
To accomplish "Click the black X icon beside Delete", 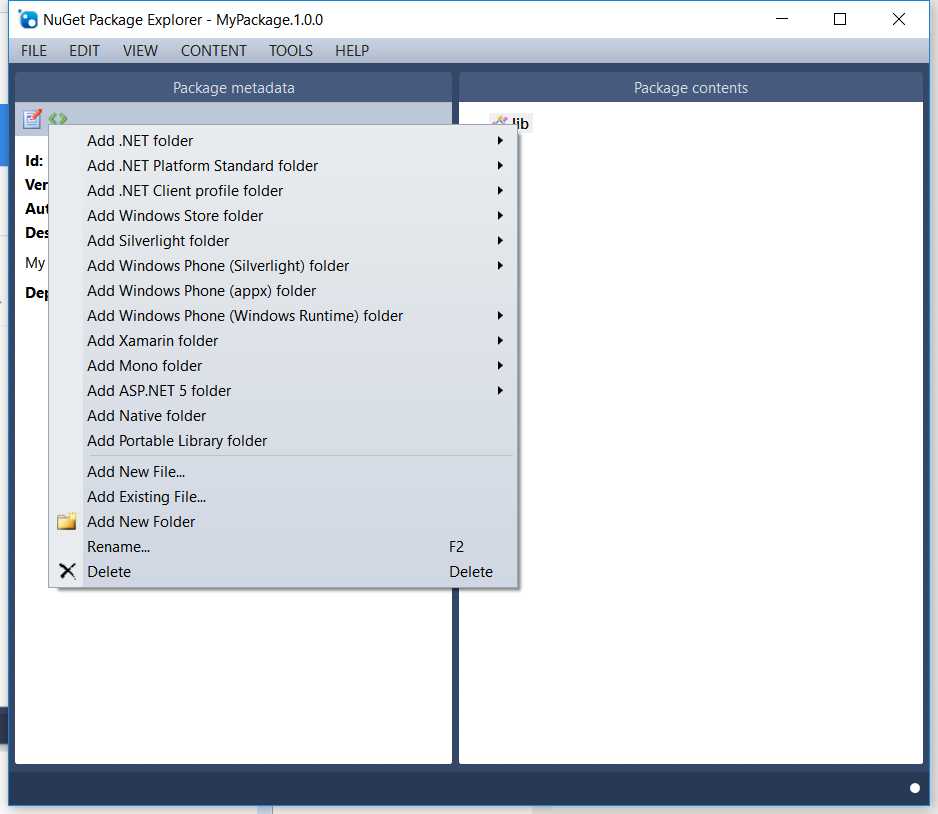I will (x=68, y=571).
